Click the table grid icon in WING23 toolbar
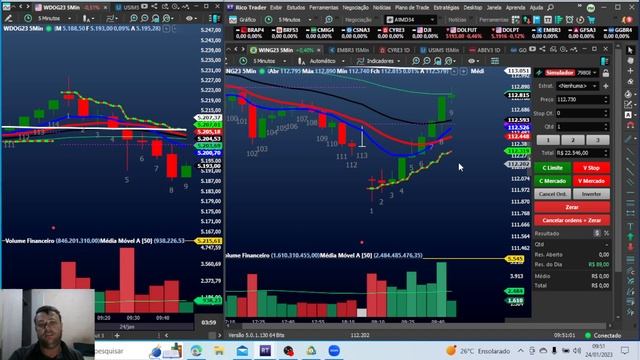Image resolution: width=640 pixels, height=360 pixels. click(x=495, y=61)
